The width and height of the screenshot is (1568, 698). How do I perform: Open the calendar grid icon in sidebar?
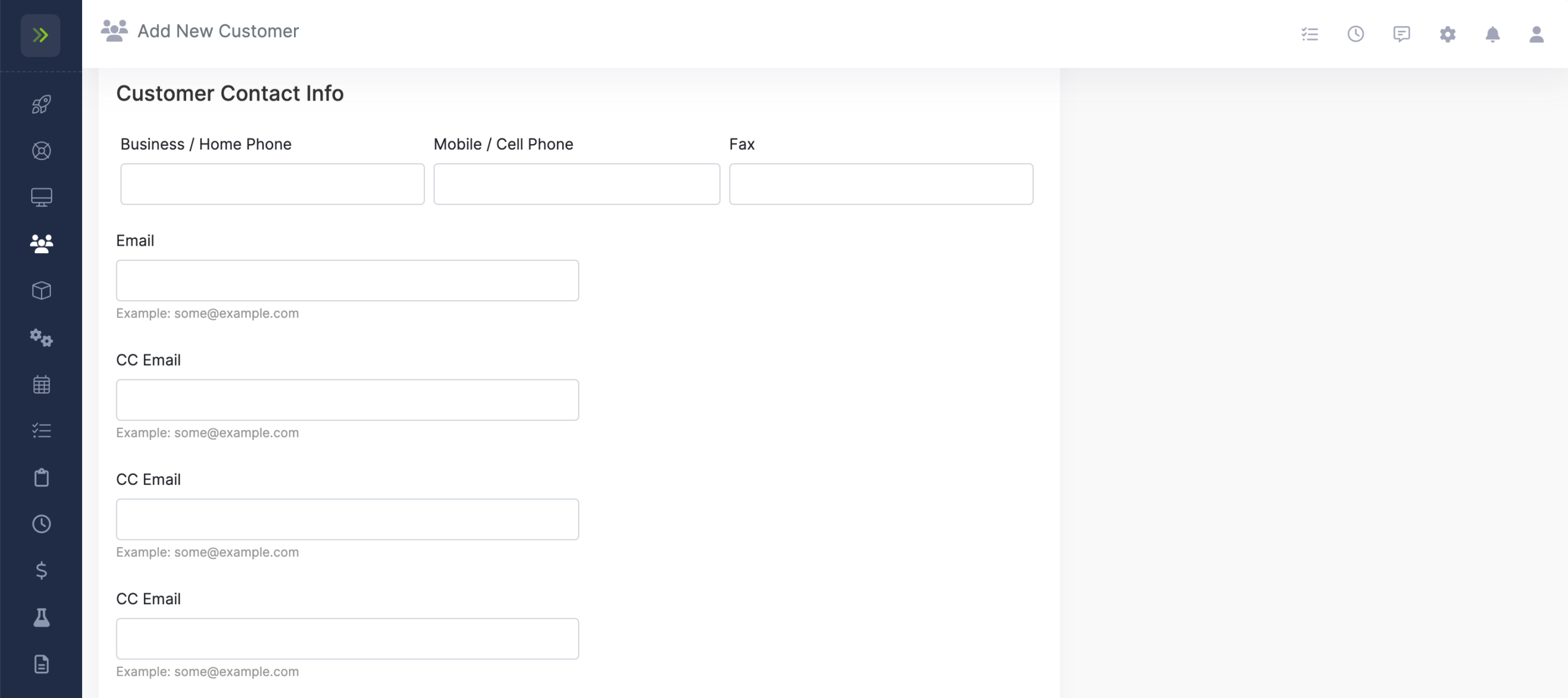coord(41,385)
